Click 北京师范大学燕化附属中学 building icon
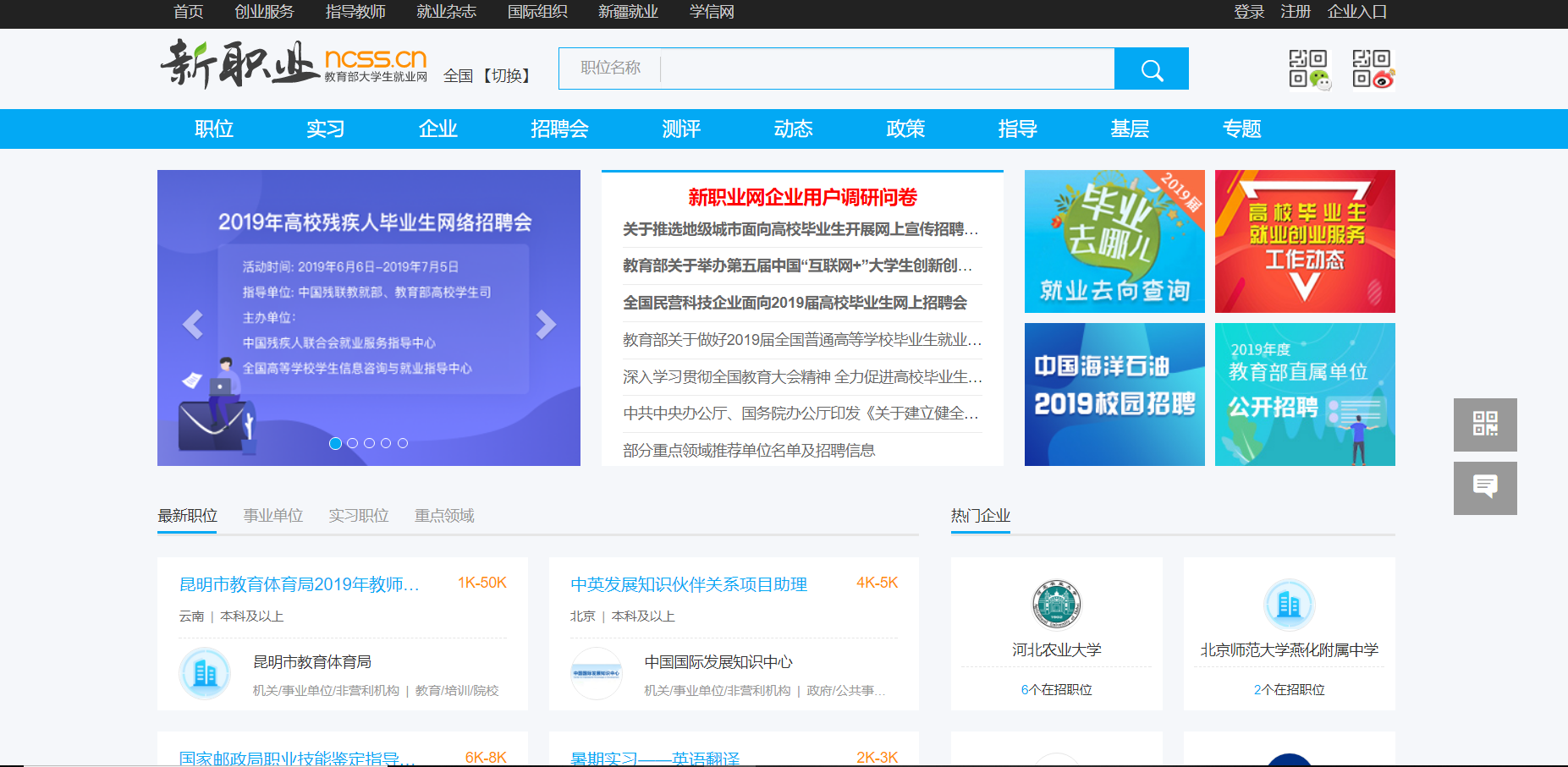Screen dimensions: 1568x767 1289,605
